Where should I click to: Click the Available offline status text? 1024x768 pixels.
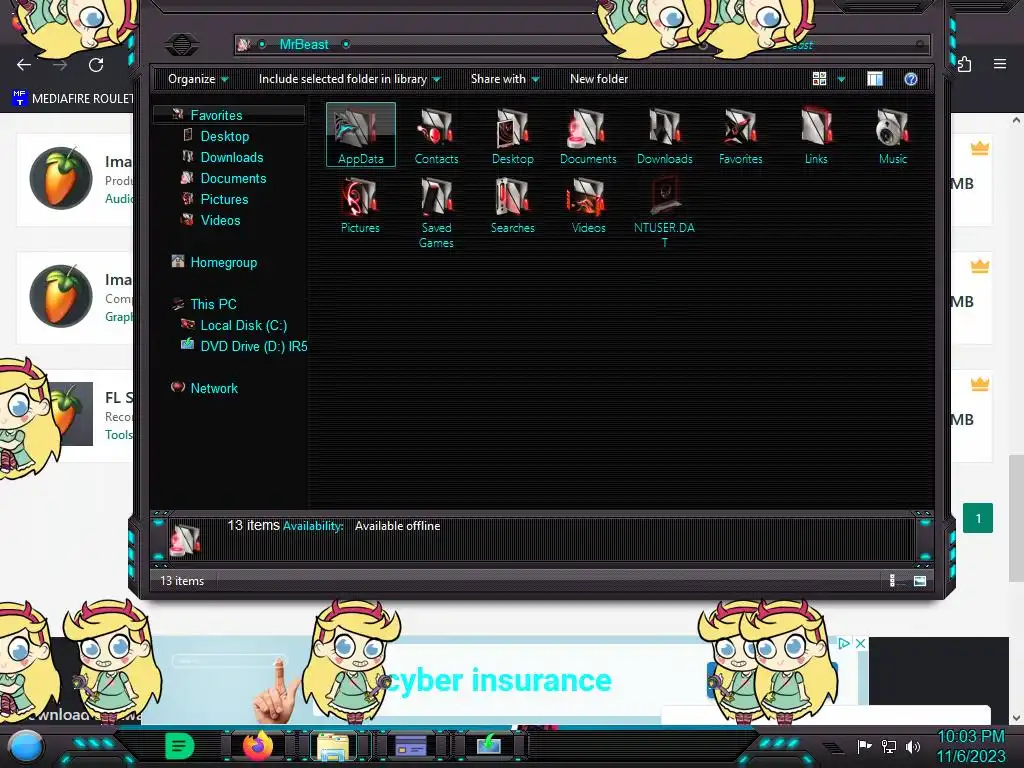397,526
